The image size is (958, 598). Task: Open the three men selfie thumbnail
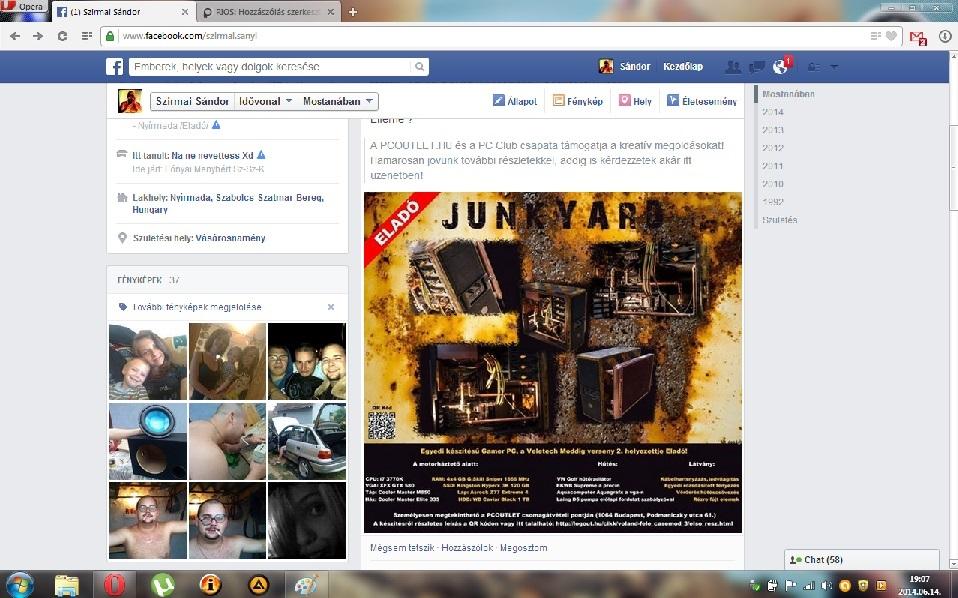point(307,362)
